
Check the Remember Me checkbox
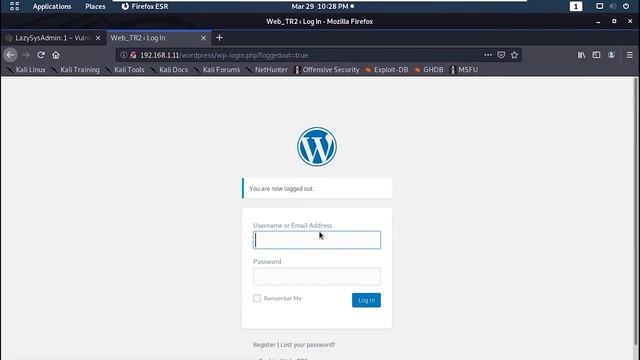257,298
